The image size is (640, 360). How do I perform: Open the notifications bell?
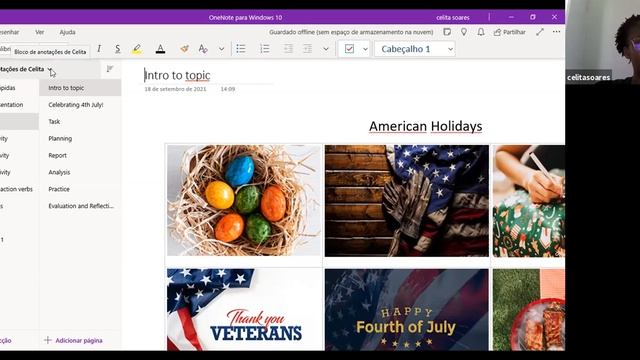click(481, 32)
